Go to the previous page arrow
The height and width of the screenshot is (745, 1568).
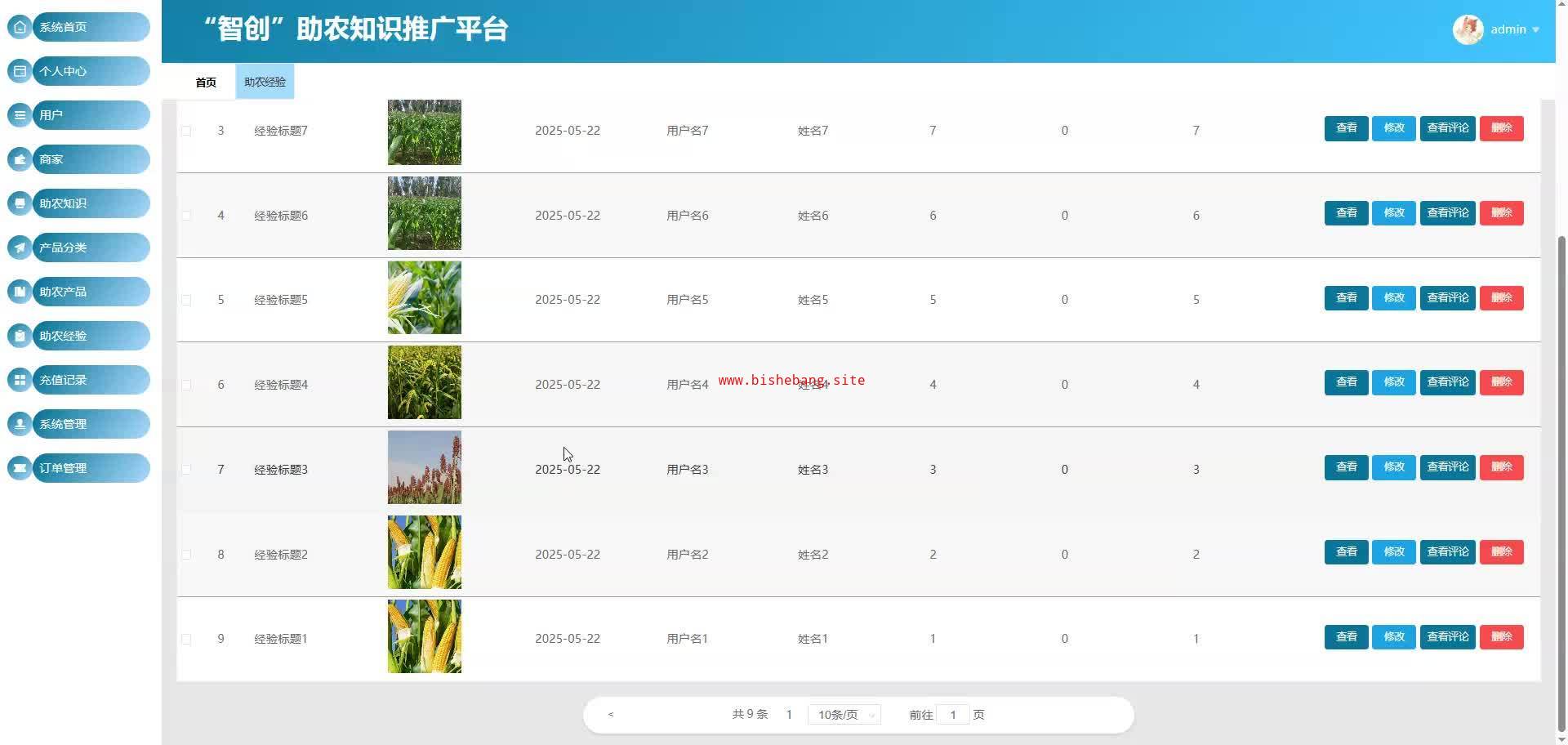(611, 715)
